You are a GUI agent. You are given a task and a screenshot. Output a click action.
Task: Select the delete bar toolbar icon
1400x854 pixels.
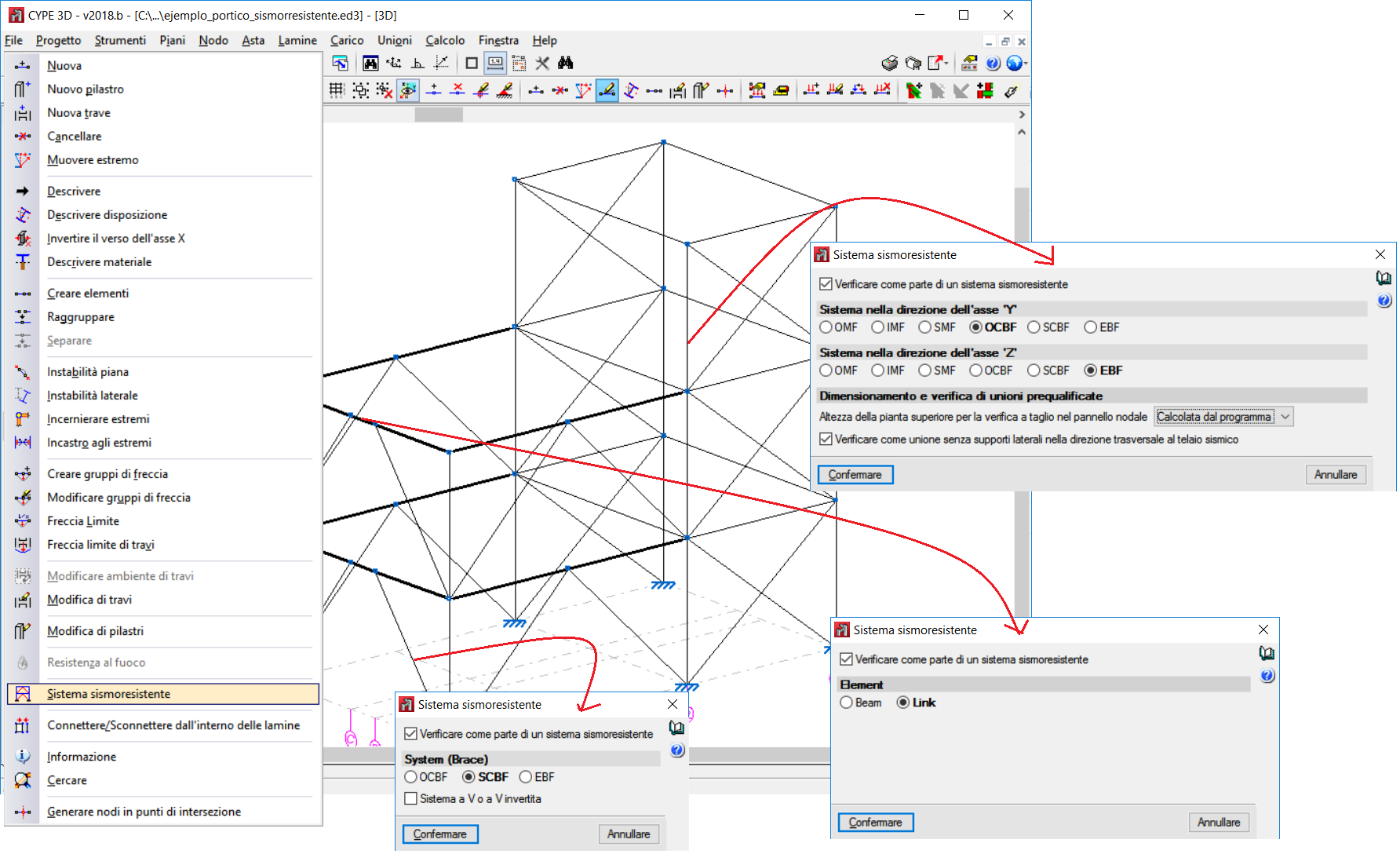tap(560, 90)
